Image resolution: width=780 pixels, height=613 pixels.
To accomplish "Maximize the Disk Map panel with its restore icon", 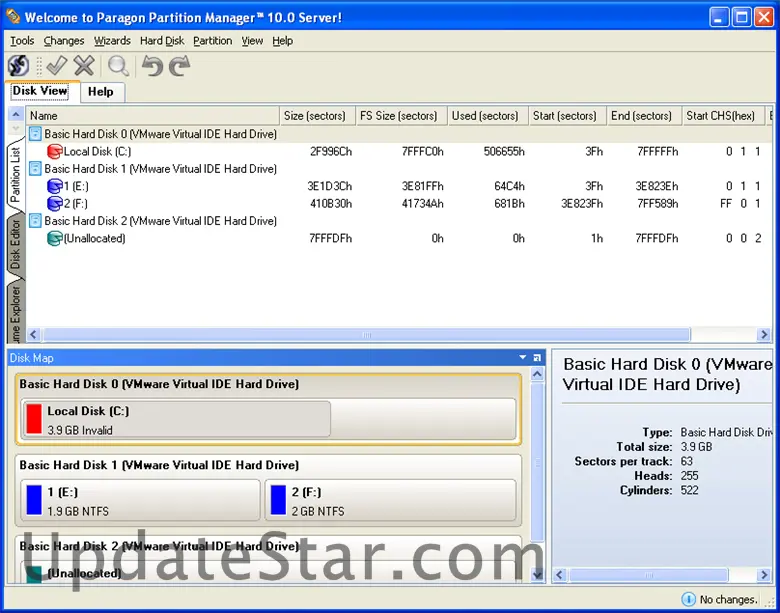I will point(537,358).
